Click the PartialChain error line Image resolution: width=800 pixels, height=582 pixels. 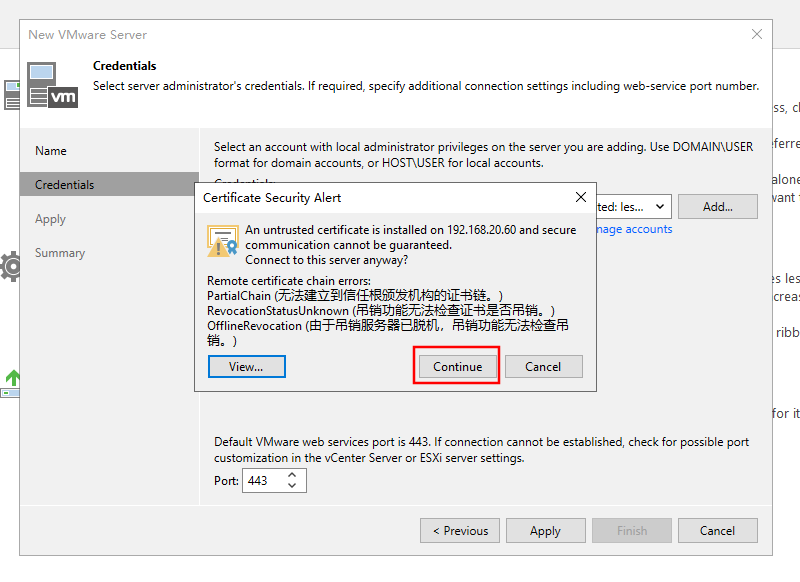coord(355,296)
